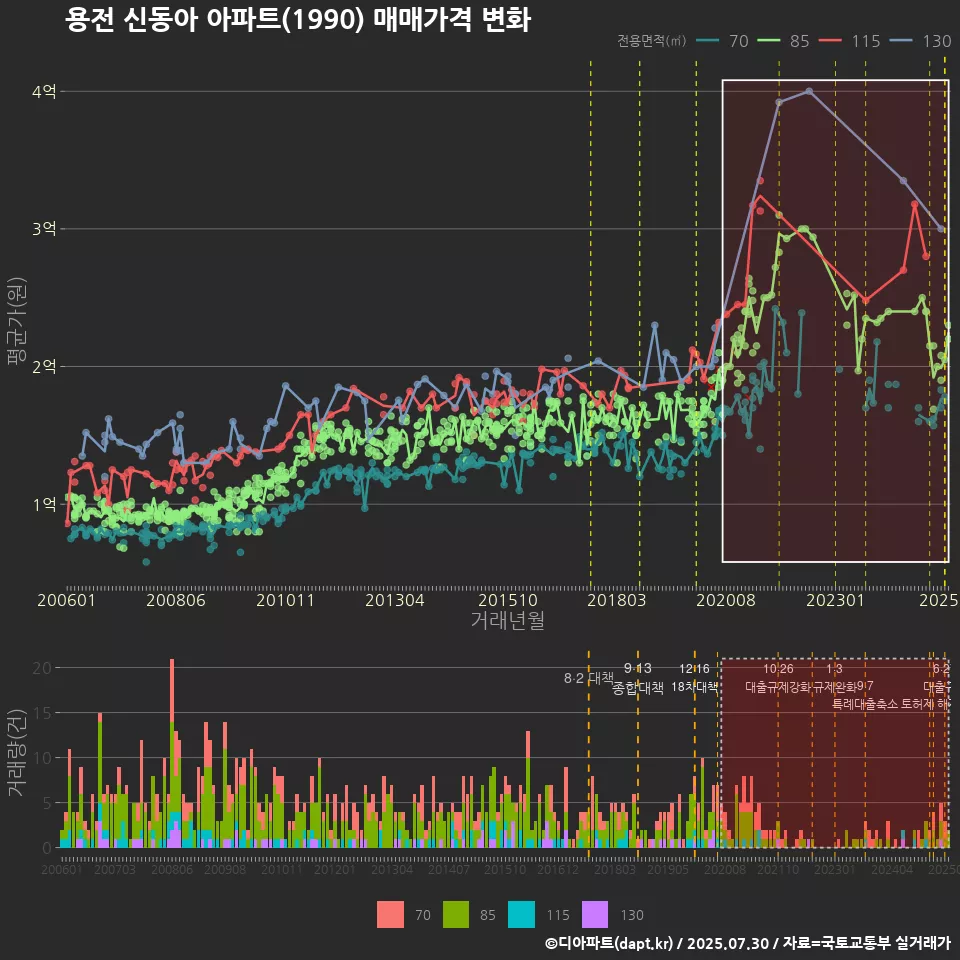Click the 9·13 종합대책 policy annotation
Viewport: 960px width, 960px height.
click(x=638, y=678)
